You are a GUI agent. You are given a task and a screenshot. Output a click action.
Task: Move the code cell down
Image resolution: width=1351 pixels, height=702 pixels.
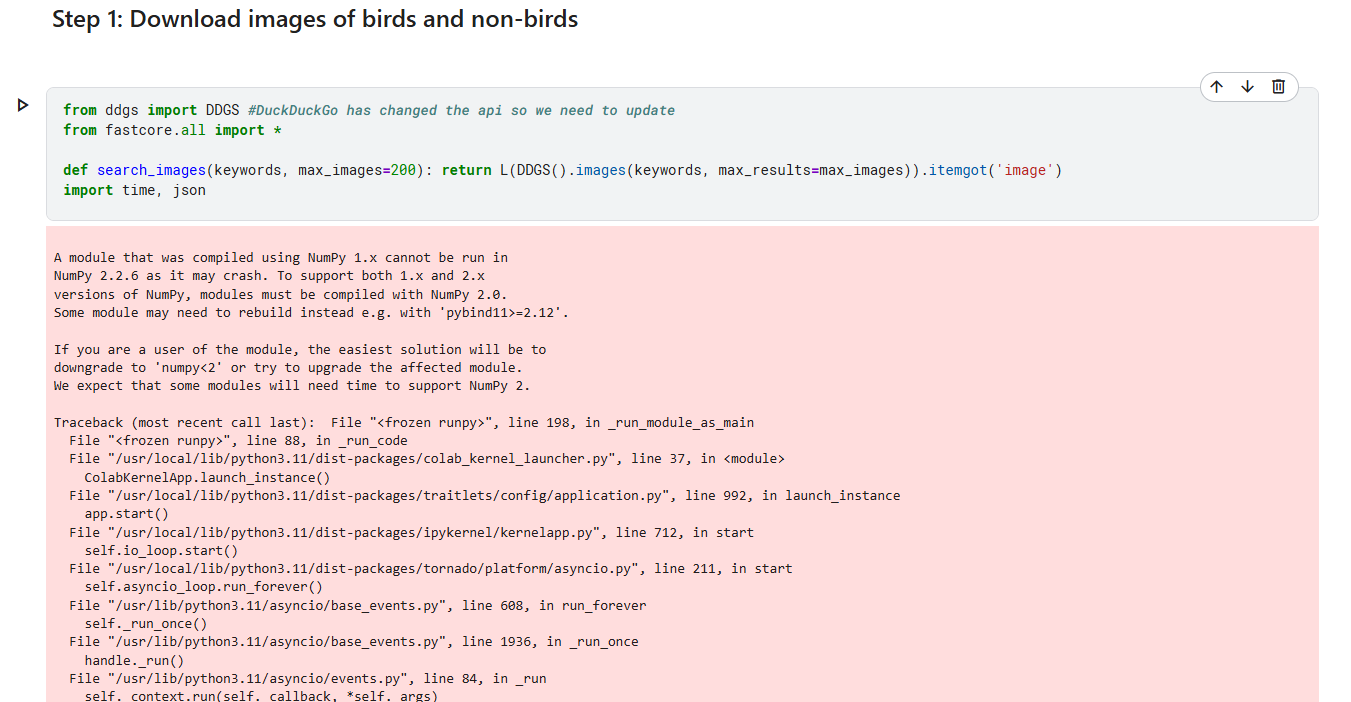[1247, 87]
